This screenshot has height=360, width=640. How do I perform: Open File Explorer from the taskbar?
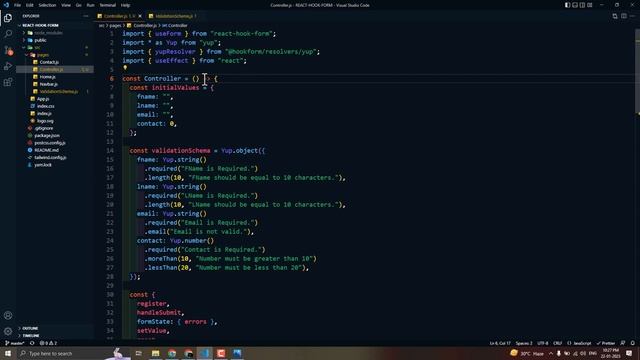(x=156, y=353)
